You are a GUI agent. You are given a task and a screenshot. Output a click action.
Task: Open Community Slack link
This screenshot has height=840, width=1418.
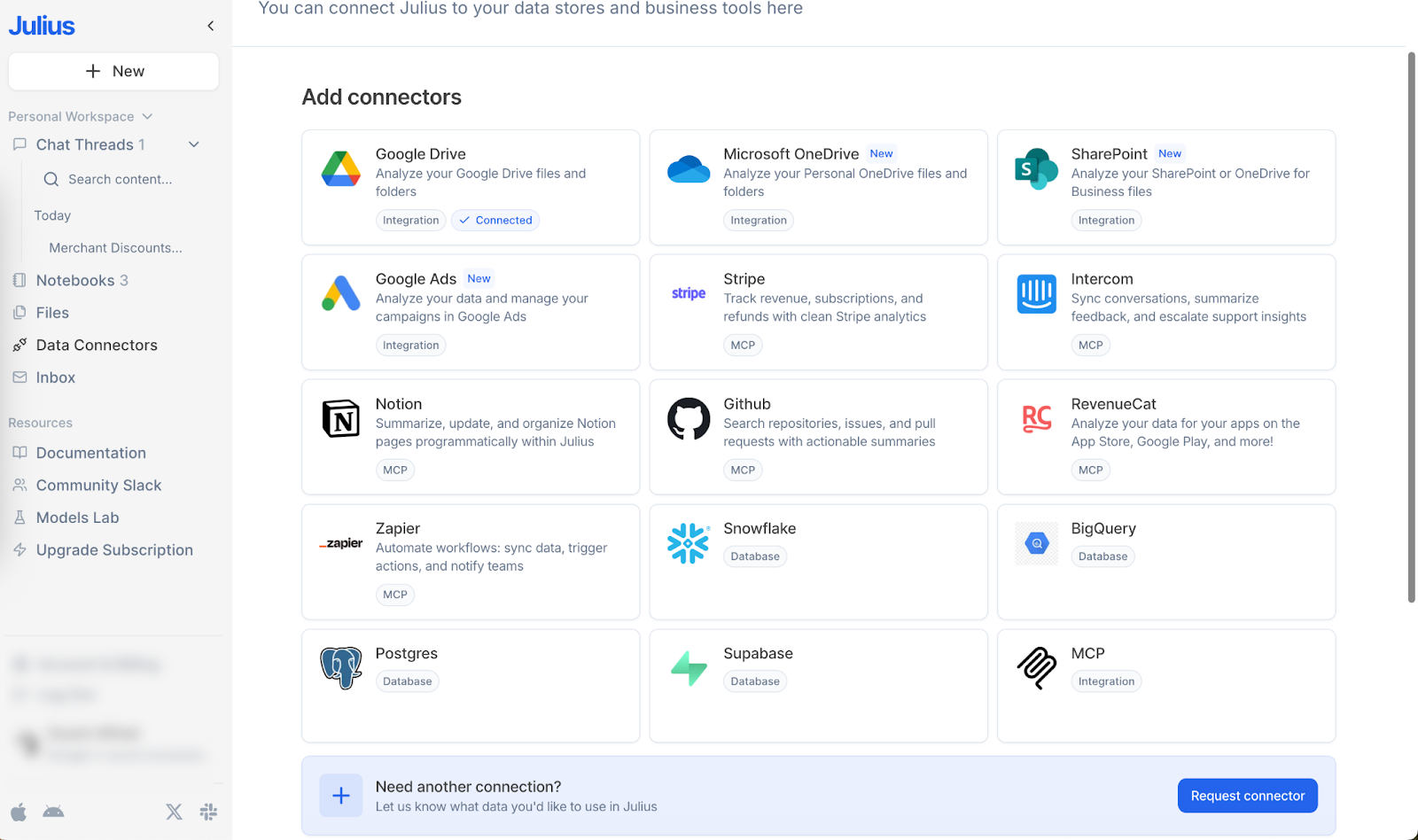point(99,486)
